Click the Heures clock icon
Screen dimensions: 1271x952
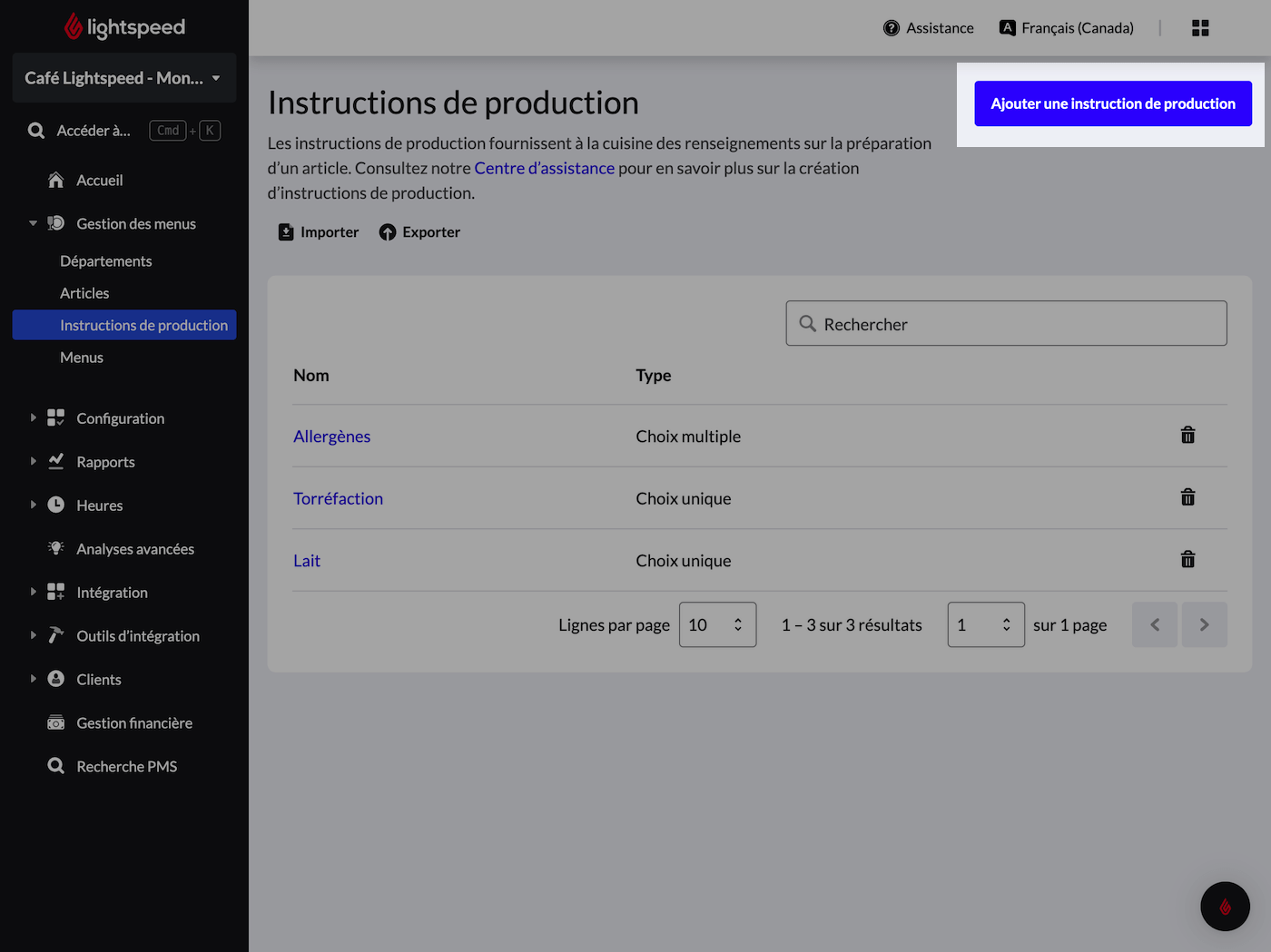pos(56,505)
